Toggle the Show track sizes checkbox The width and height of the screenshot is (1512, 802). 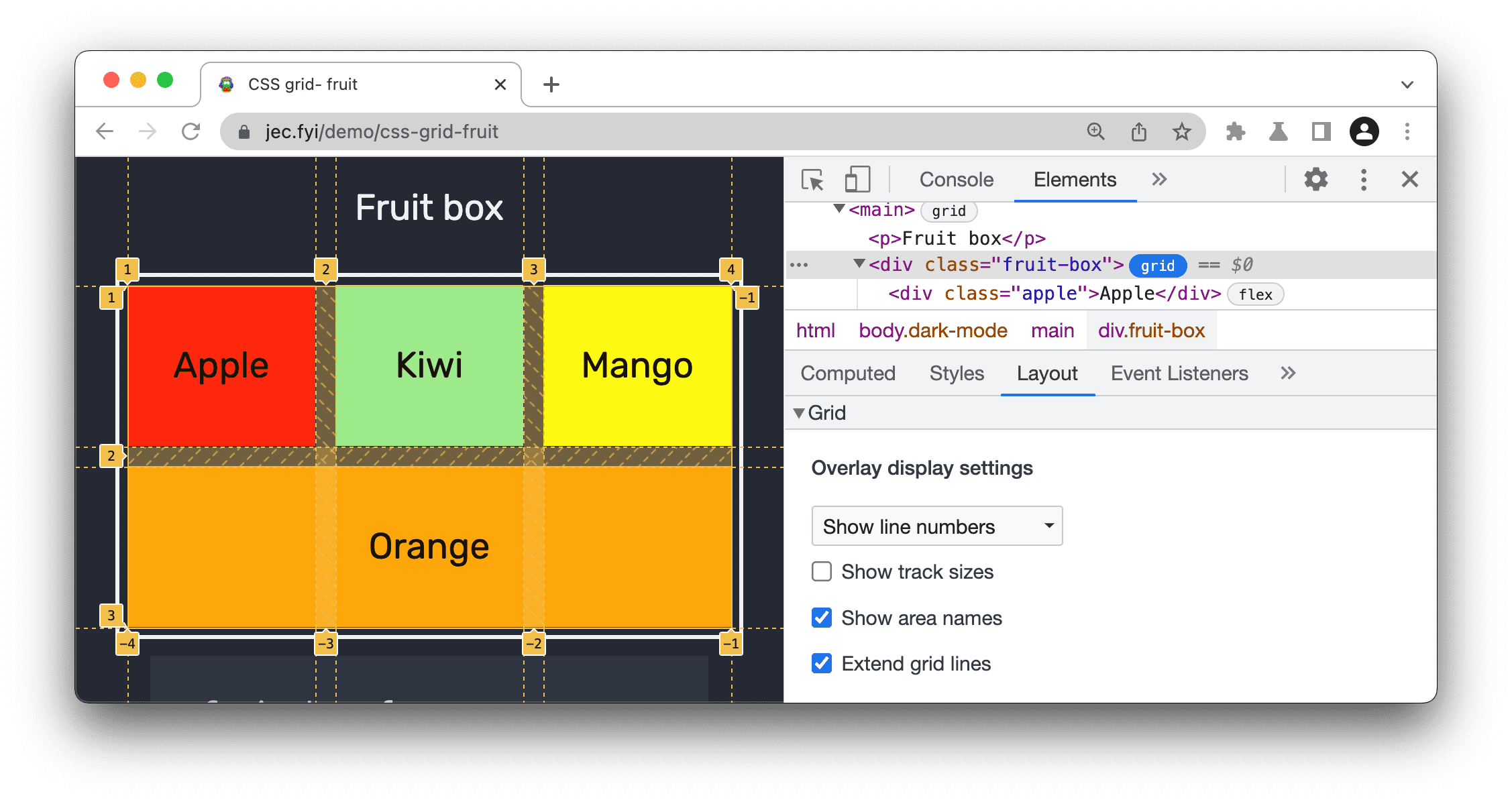[821, 571]
